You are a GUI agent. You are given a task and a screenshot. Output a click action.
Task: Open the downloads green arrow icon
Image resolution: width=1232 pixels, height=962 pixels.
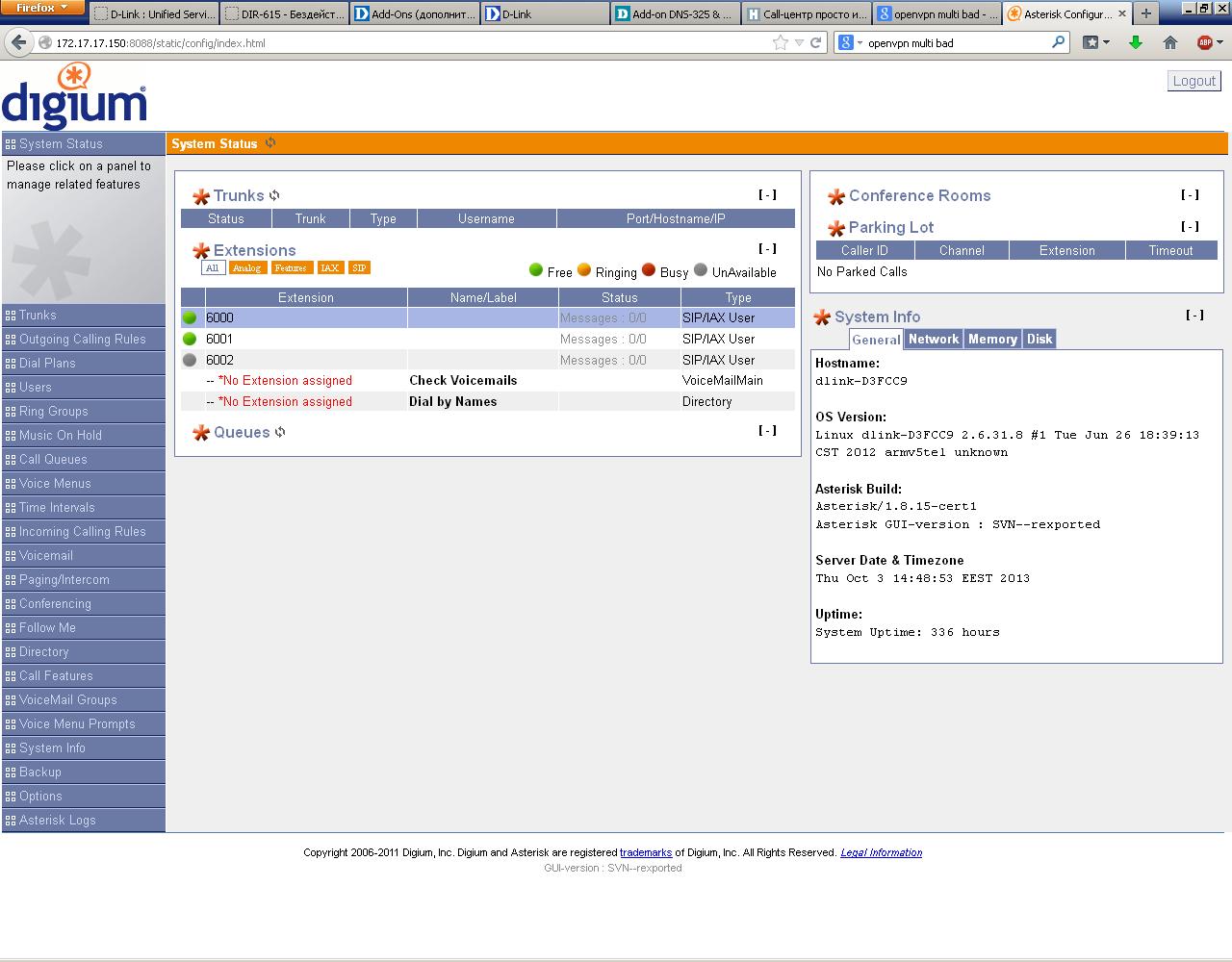tap(1136, 42)
